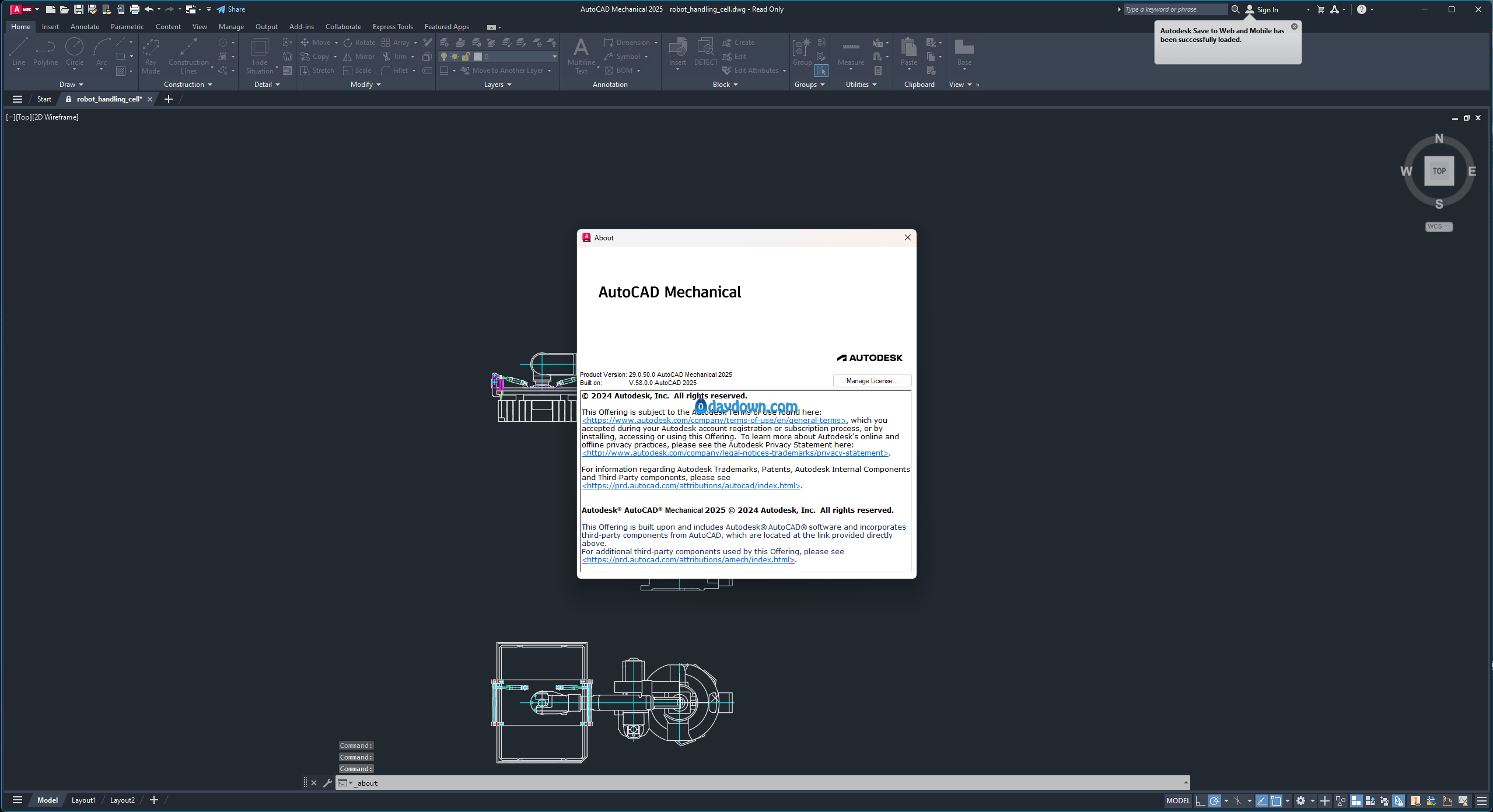This screenshot has height=812, width=1493.
Task: Open the layer selection combo box
Action: [498, 57]
